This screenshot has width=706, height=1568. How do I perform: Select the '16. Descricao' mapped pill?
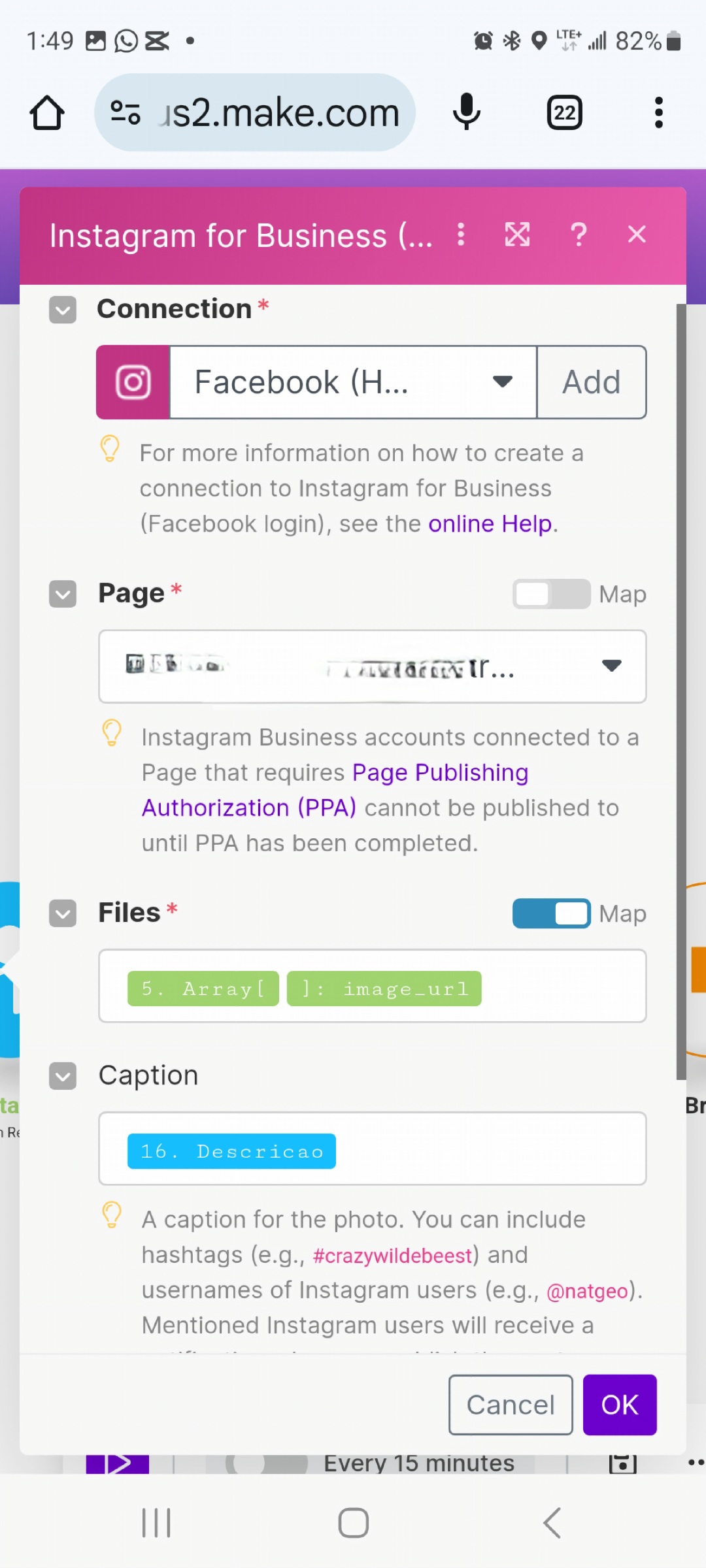(231, 1151)
